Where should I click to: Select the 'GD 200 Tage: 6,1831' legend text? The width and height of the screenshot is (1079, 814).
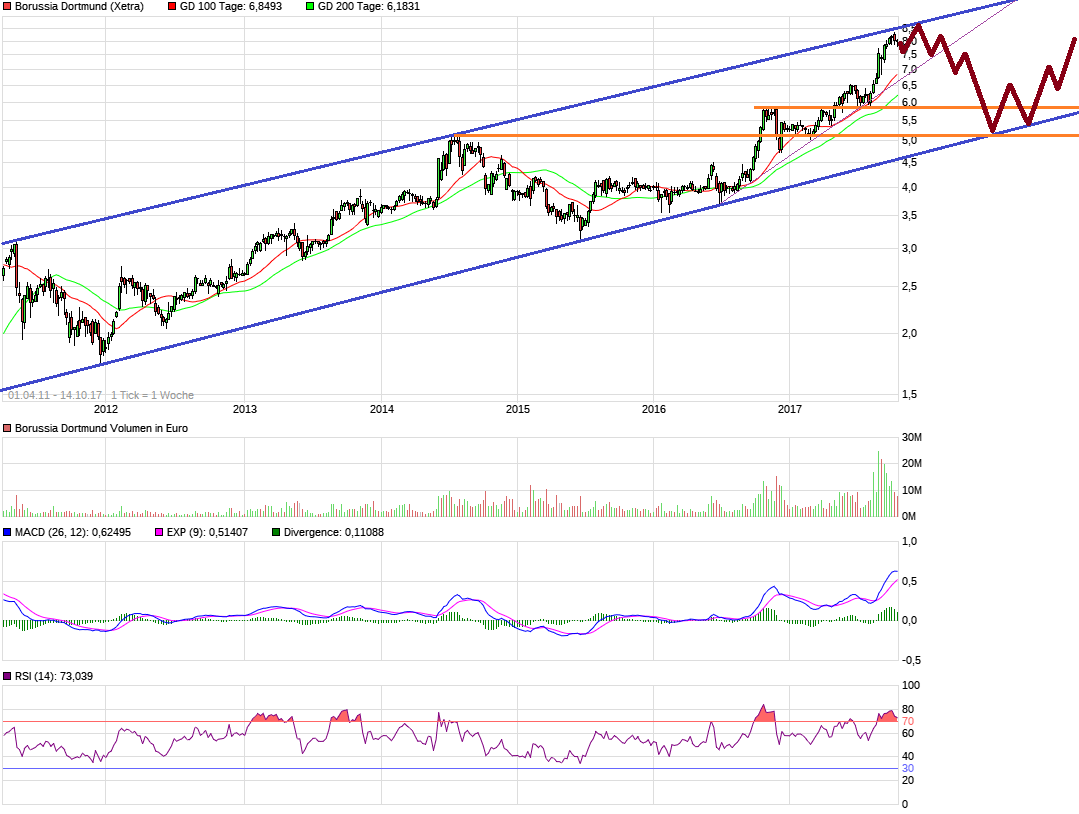pos(369,6)
